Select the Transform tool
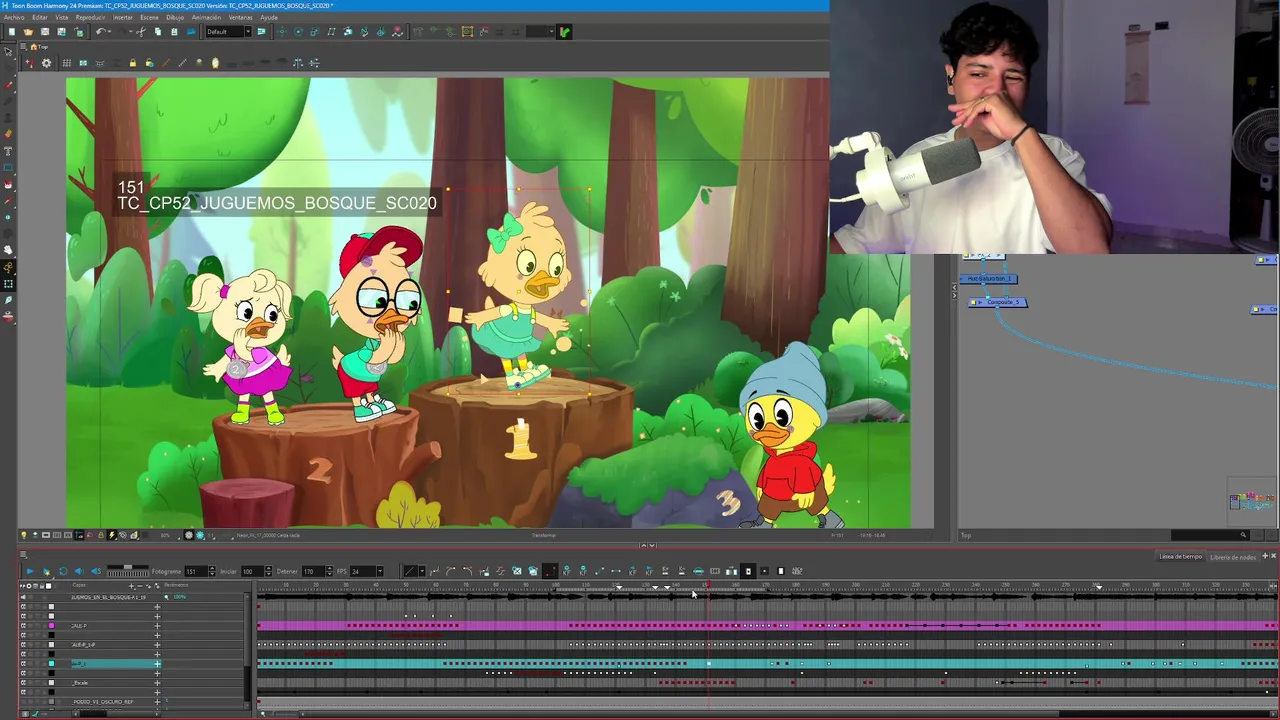The height and width of the screenshot is (720, 1280). 9,284
